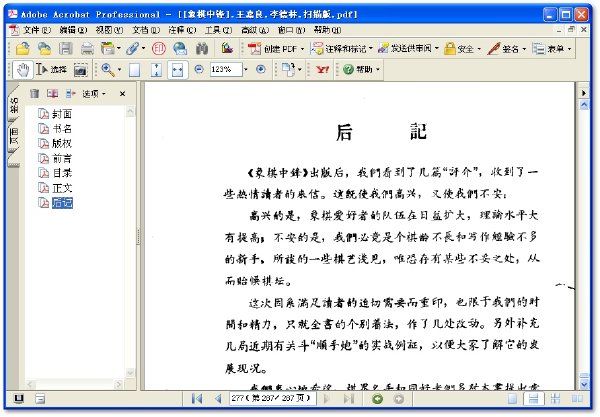Click the new bookmark icon in panel

point(52,93)
